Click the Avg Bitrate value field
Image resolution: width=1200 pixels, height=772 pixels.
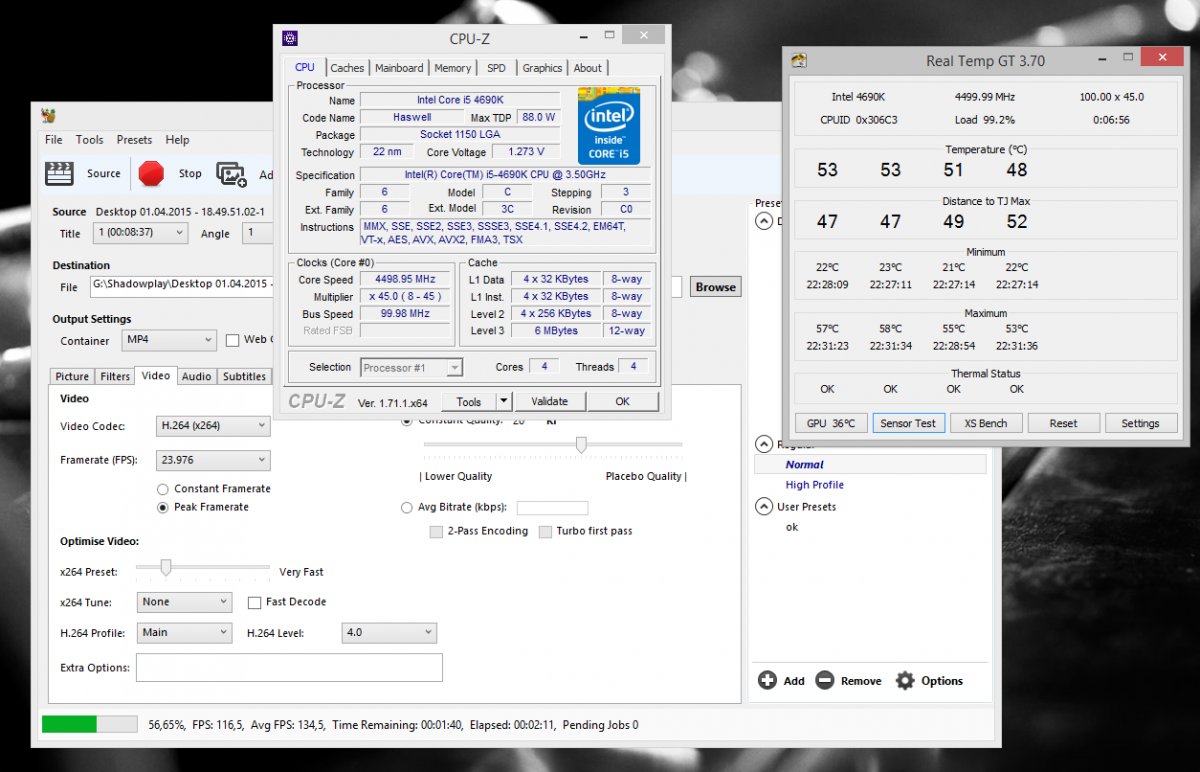click(552, 508)
